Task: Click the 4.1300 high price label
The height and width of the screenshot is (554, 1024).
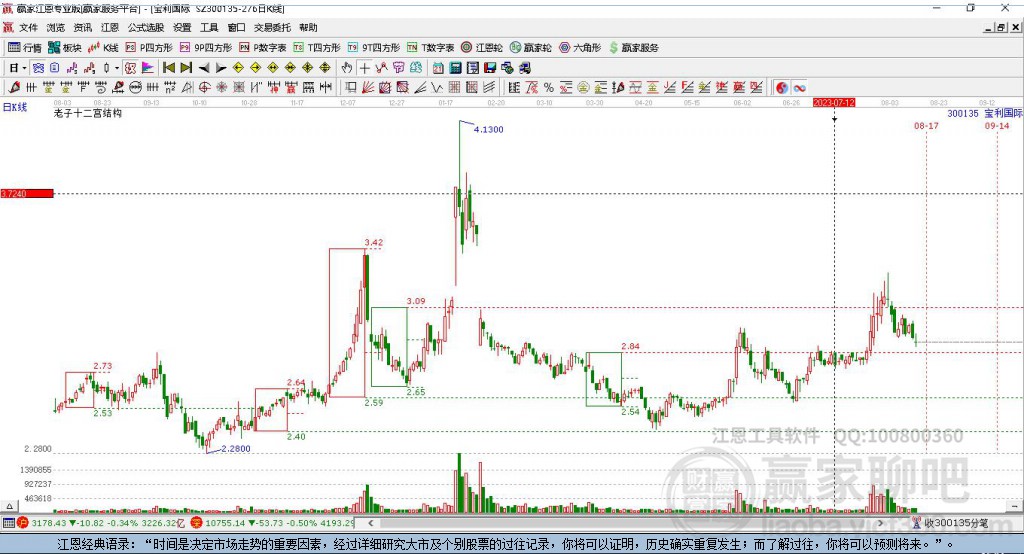Action: point(488,129)
